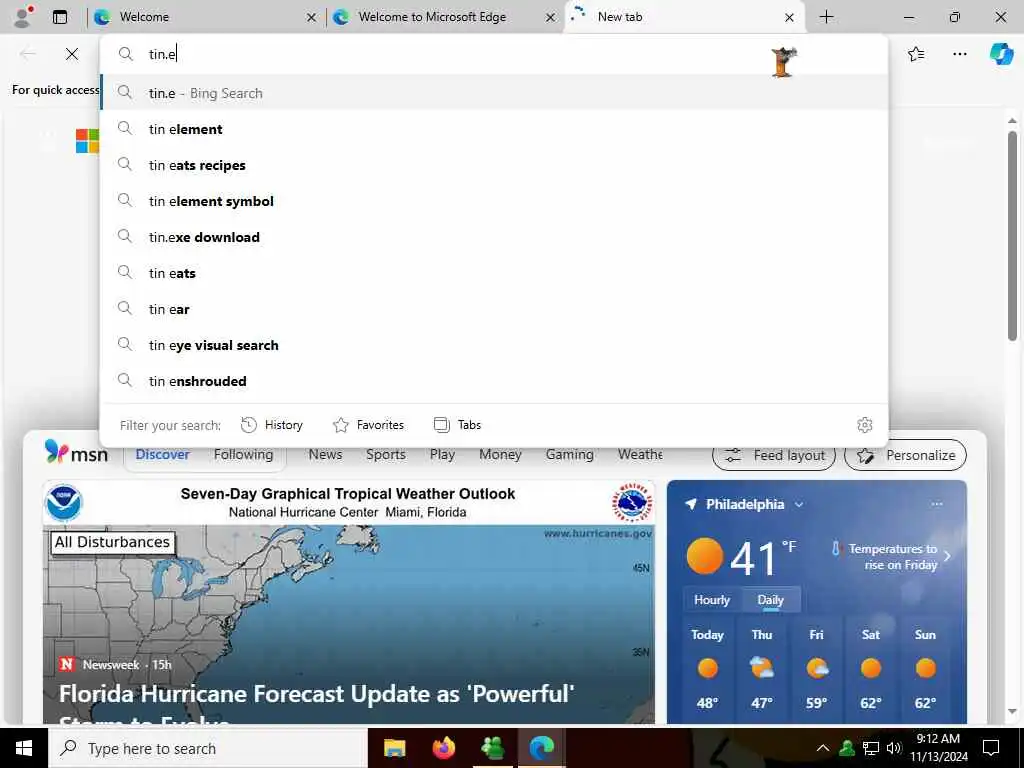The width and height of the screenshot is (1024, 768).
Task: Open the Sports category
Action: pyautogui.click(x=385, y=455)
